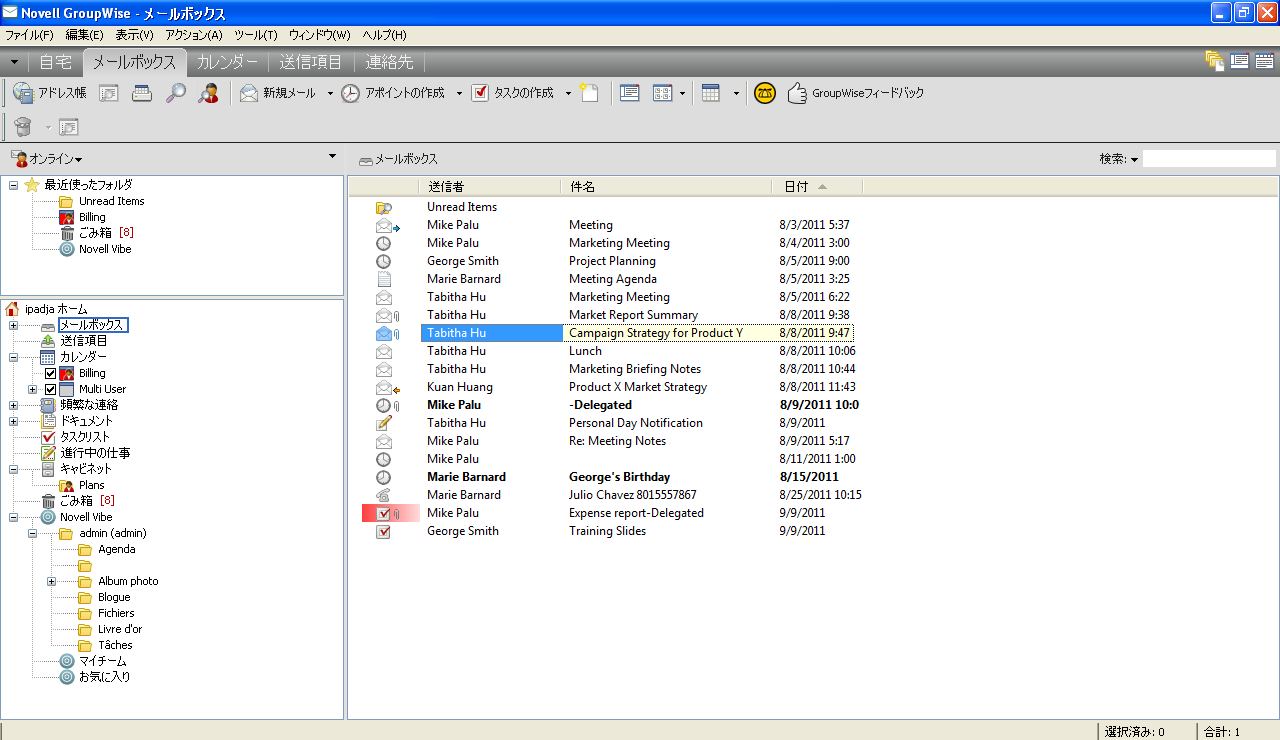Expand the メールボックス tree node
Viewport: 1280px width, 740px height.
(13, 325)
